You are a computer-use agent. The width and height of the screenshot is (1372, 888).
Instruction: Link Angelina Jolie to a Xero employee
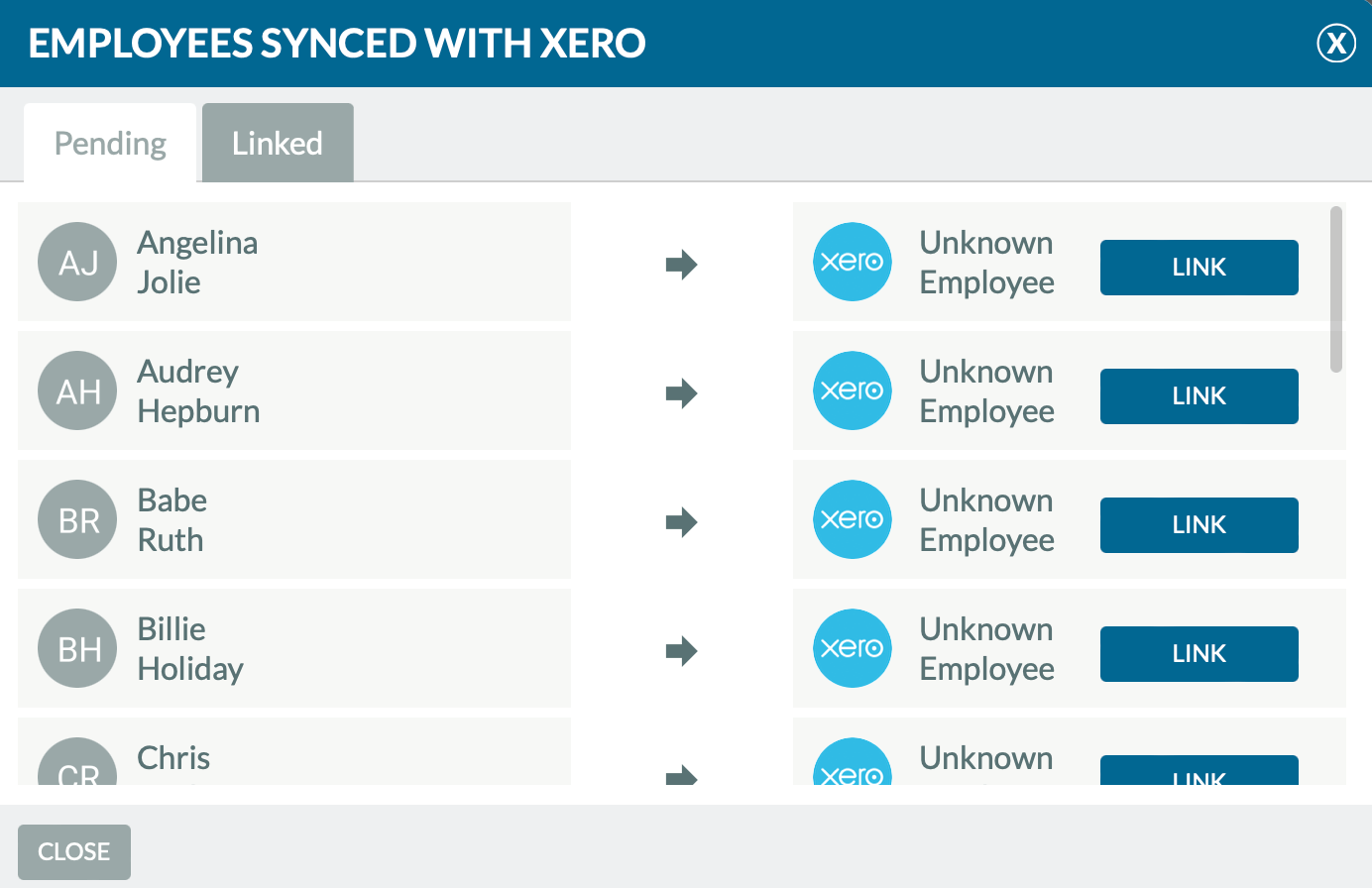(1200, 268)
